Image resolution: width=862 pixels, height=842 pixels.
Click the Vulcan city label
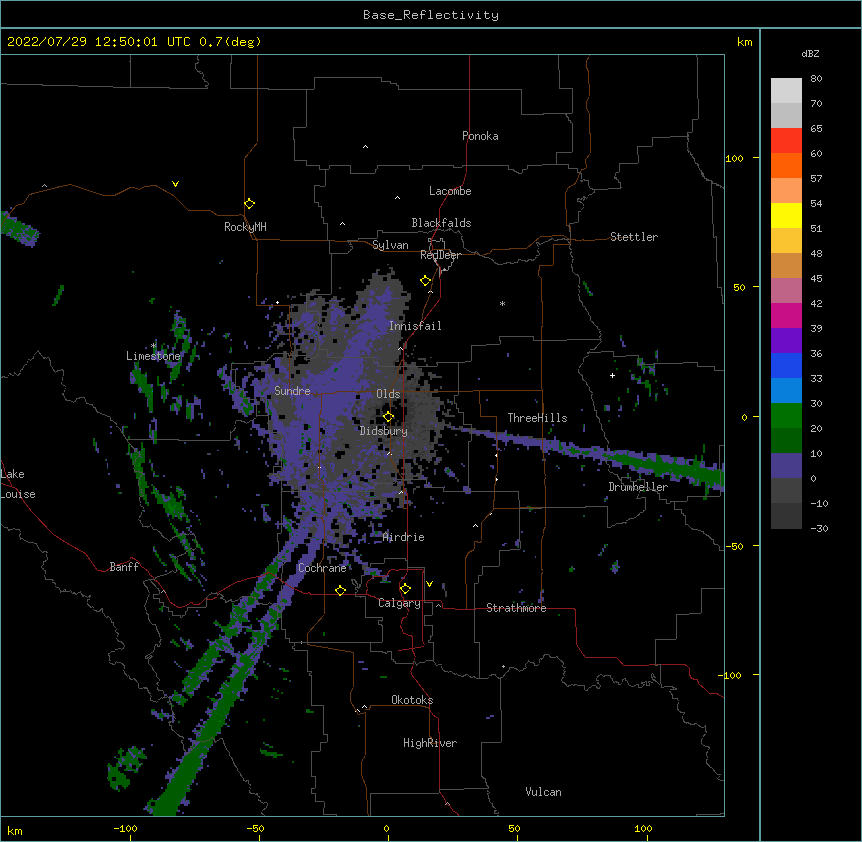[543, 792]
